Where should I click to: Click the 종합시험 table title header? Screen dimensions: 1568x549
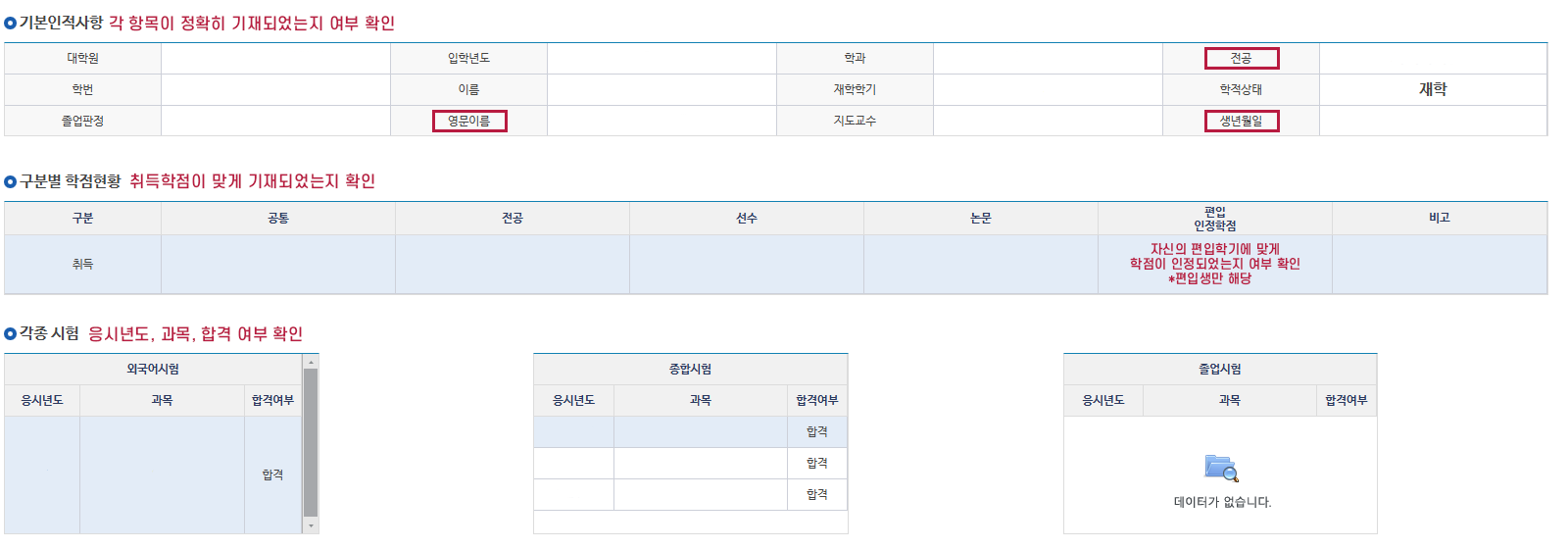(690, 370)
